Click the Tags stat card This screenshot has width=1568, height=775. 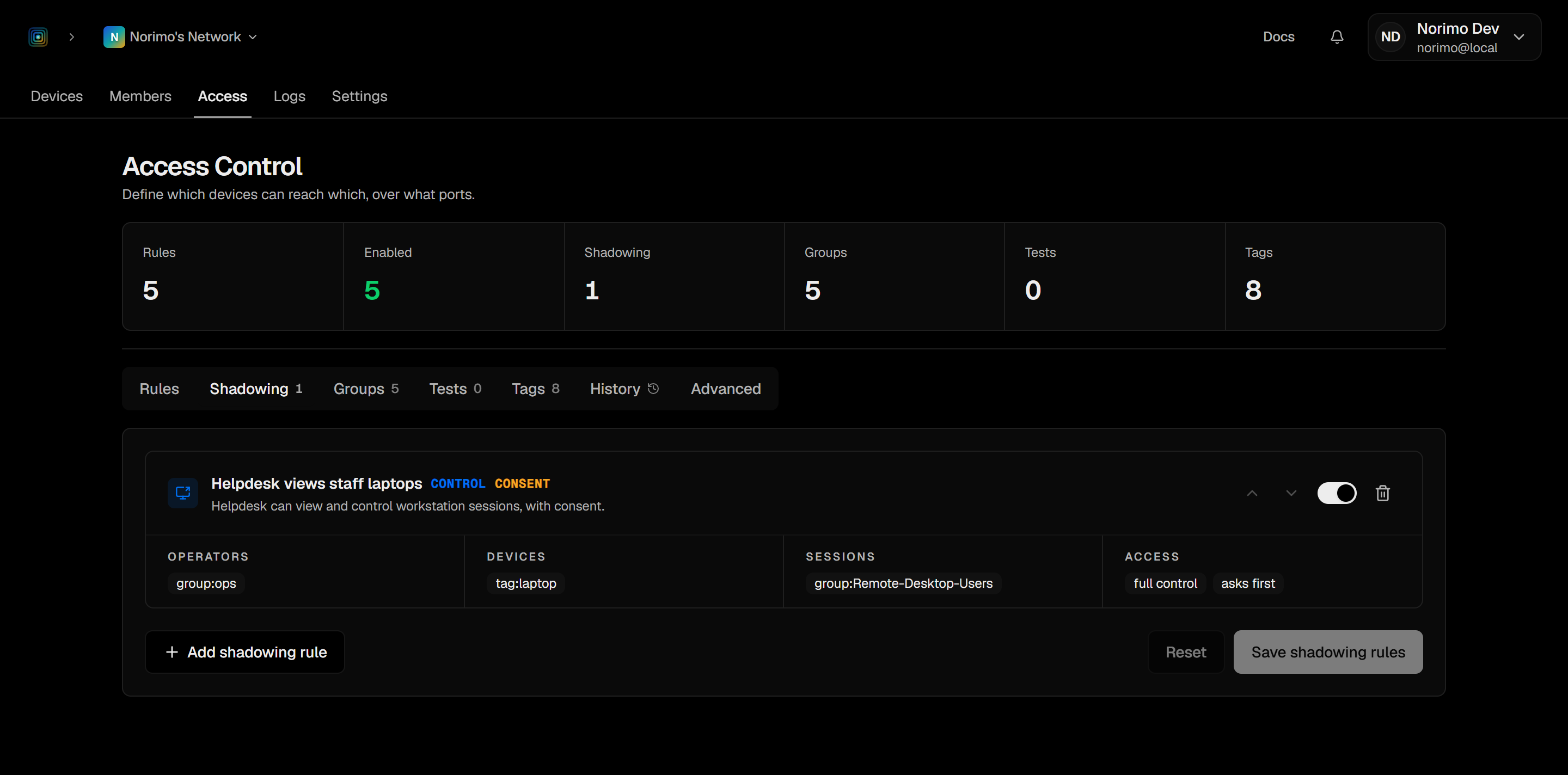click(x=1335, y=277)
